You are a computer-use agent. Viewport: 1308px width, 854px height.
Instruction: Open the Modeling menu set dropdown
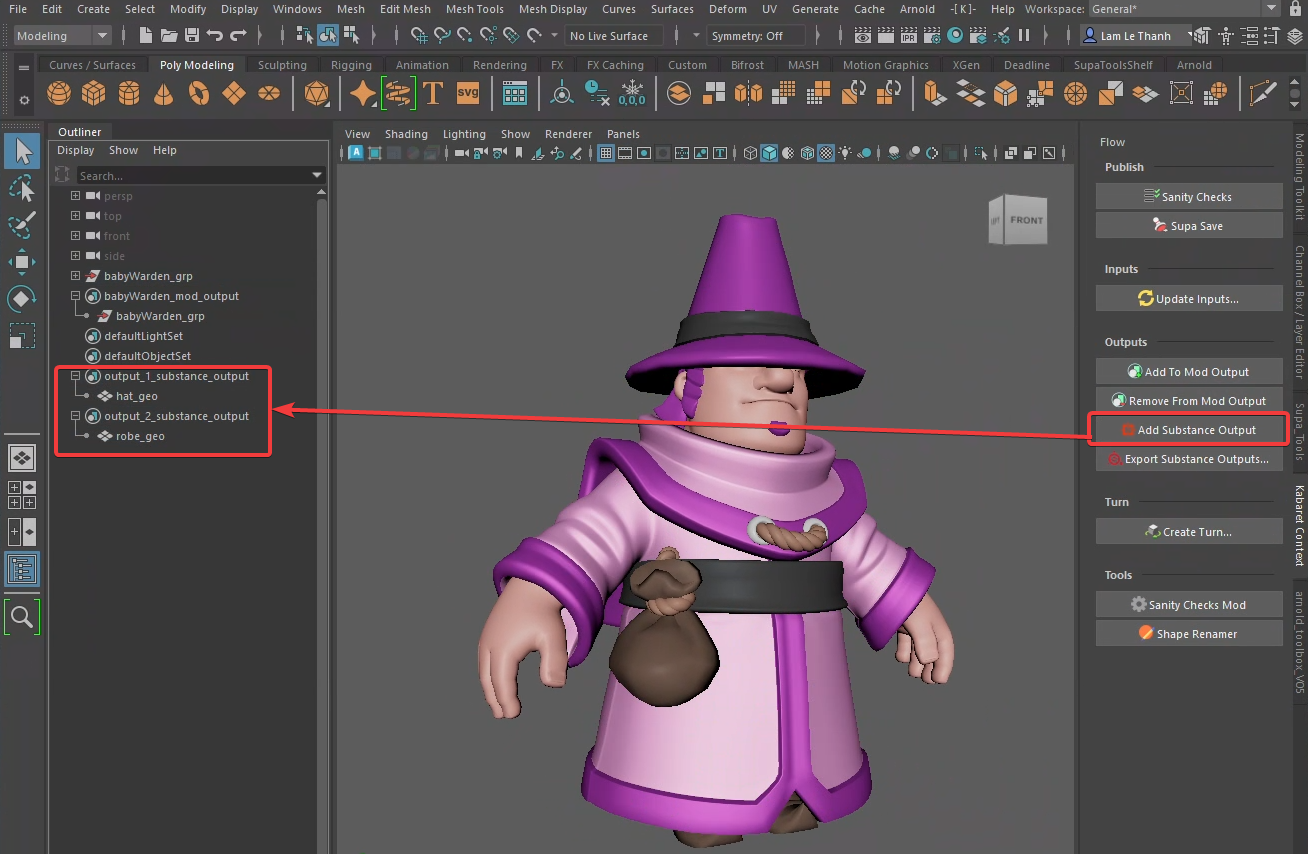62,36
